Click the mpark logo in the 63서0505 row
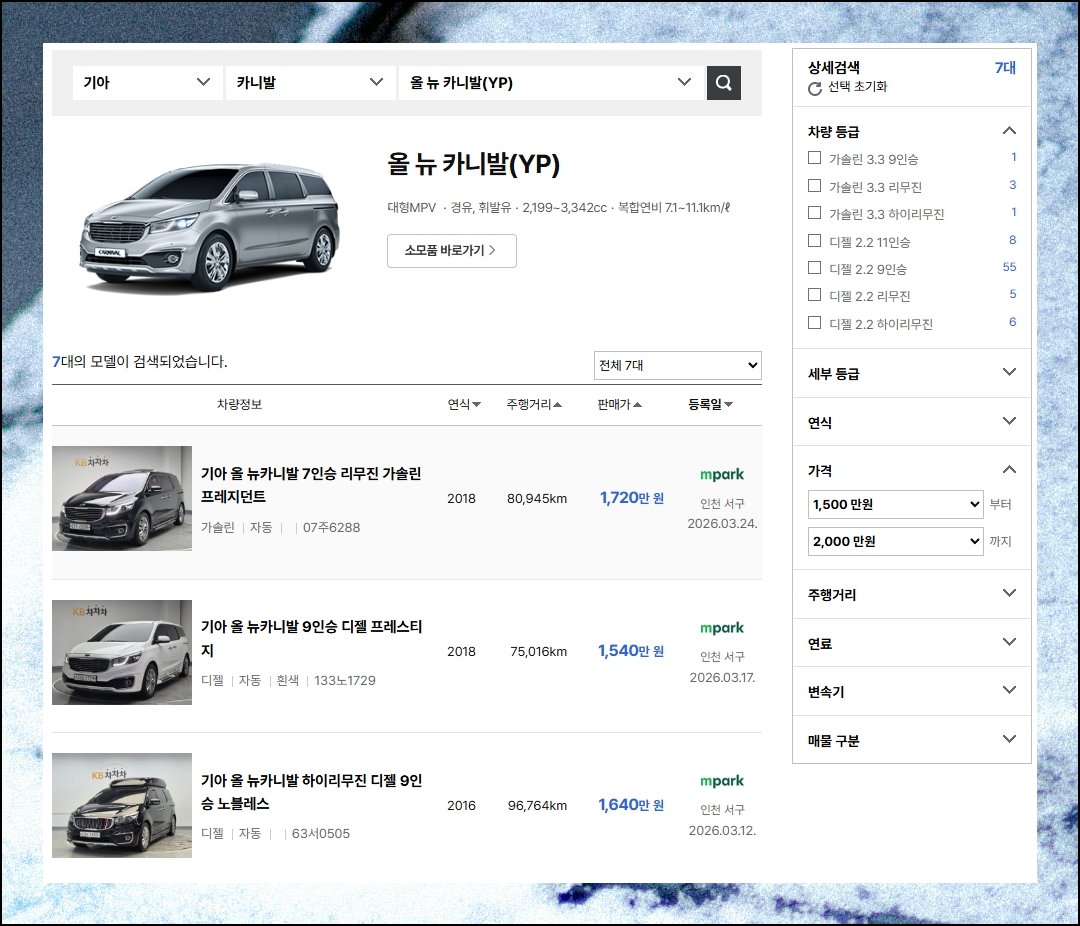Image resolution: width=1080 pixels, height=926 pixels. pos(722,781)
